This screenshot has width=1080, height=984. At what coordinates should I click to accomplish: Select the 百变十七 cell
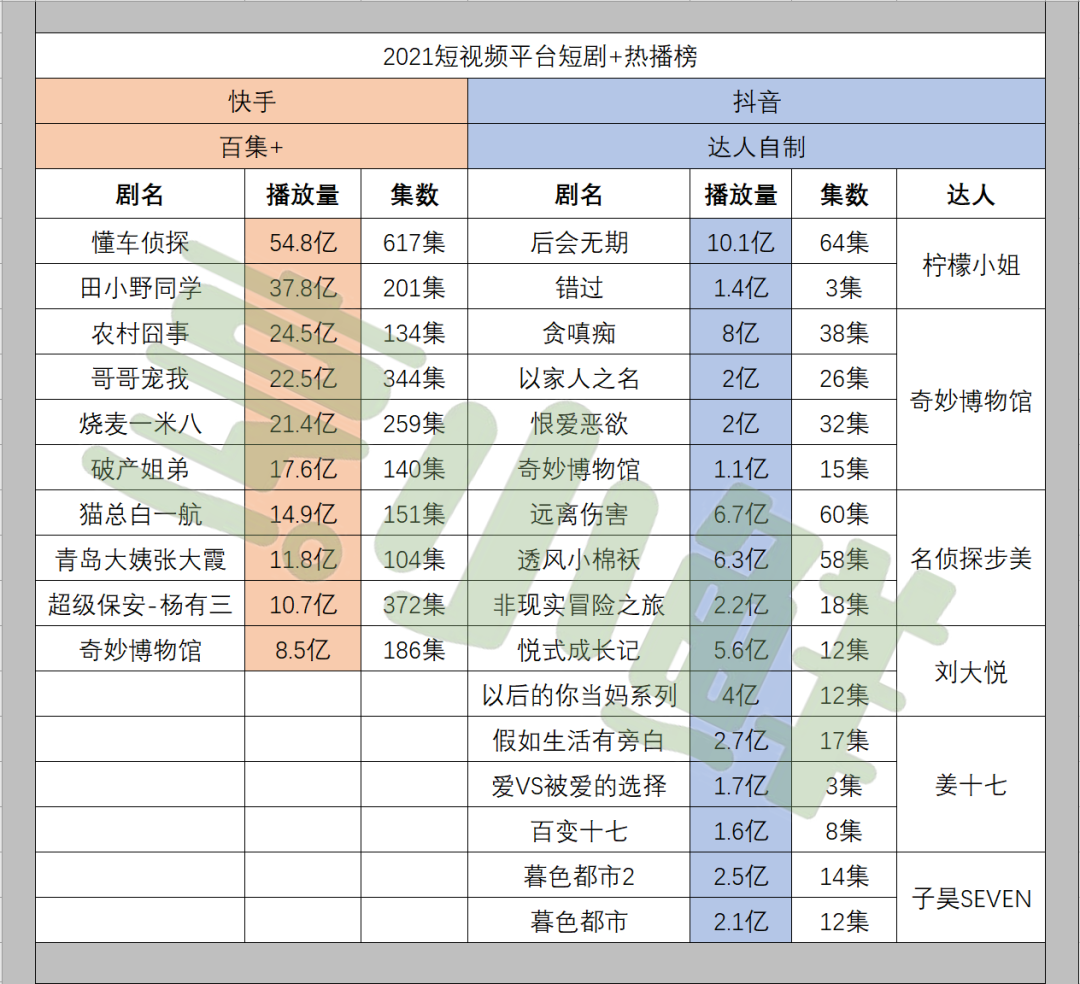pyautogui.click(x=579, y=830)
